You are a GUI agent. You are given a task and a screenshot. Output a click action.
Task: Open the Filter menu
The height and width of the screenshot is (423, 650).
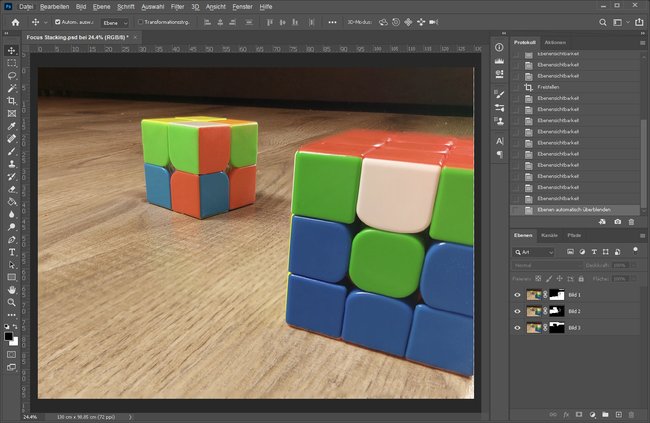coord(177,7)
